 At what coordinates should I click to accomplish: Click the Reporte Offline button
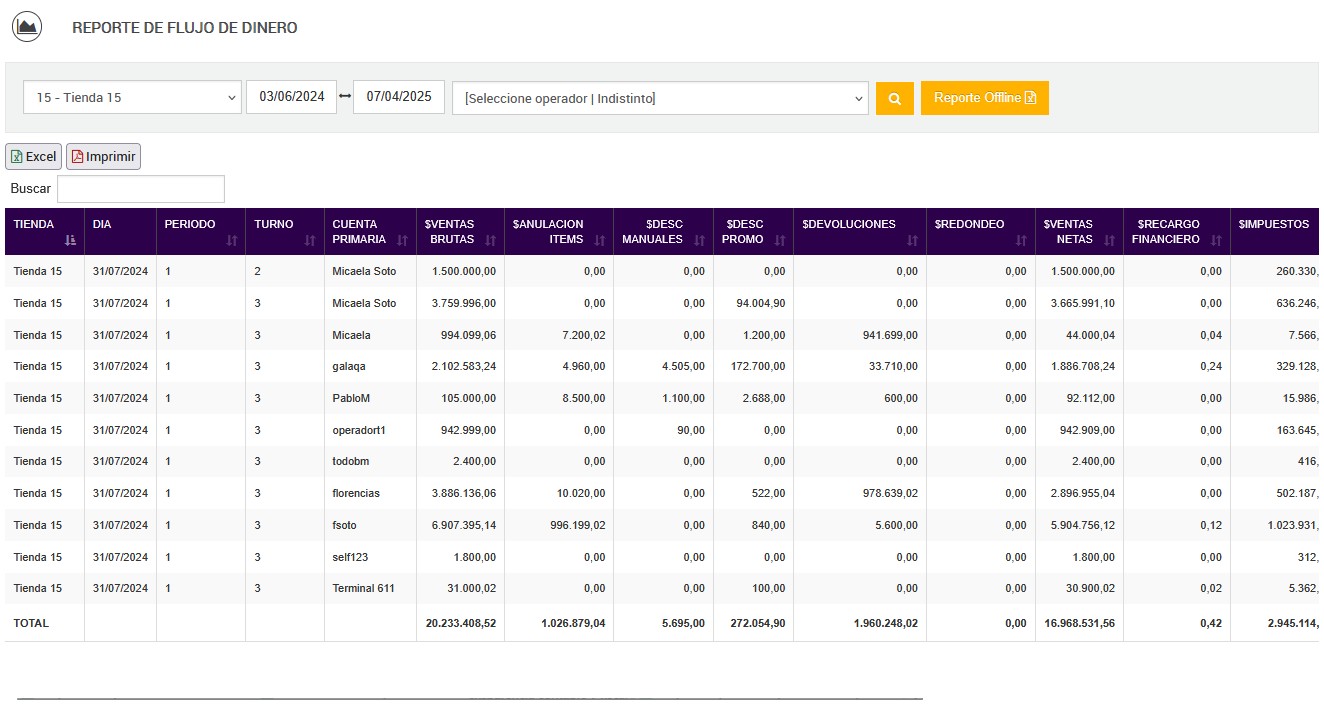click(x=984, y=98)
